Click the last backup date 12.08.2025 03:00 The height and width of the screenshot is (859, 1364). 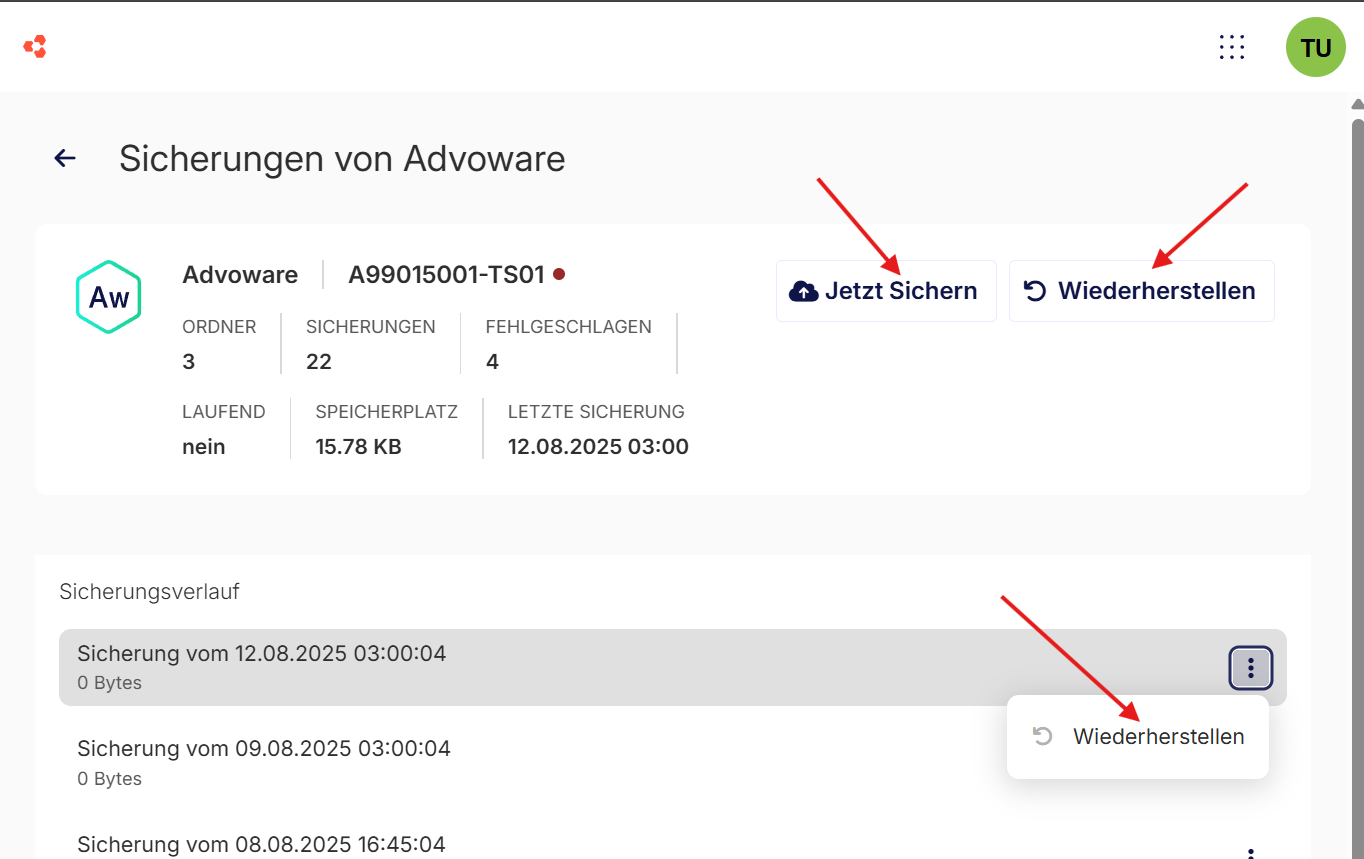click(x=598, y=447)
